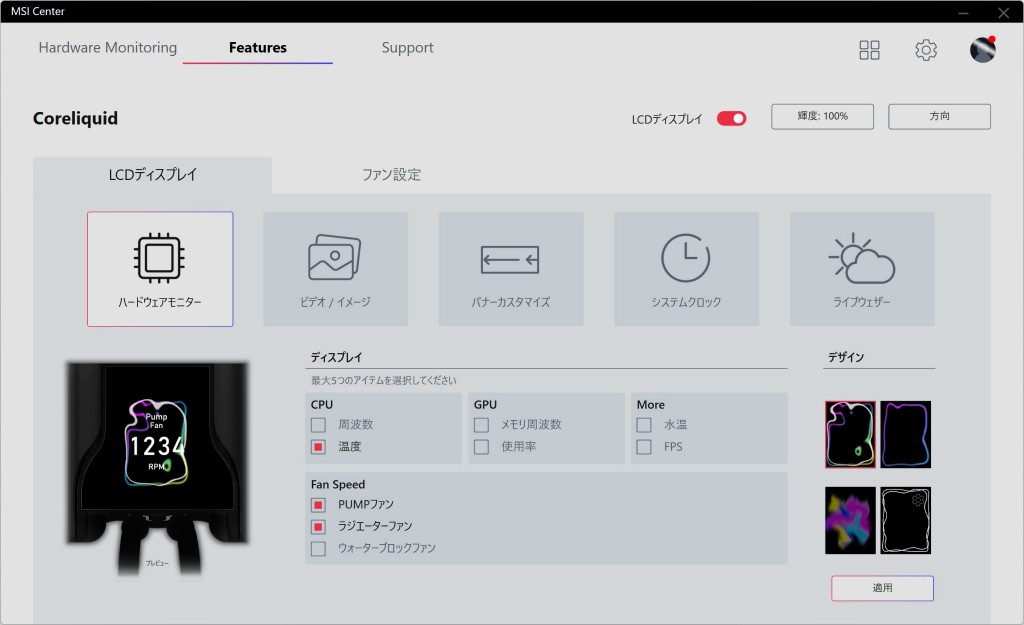Pick the Live Weather cloud icon
The height and width of the screenshot is (625, 1024).
point(861,260)
